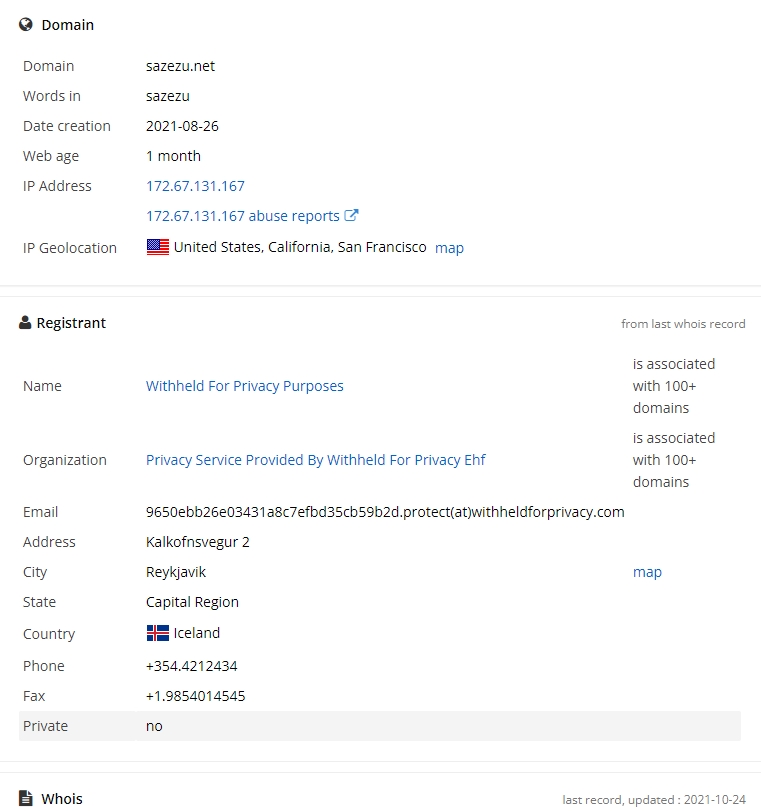Click the United States flag icon

(x=158, y=248)
